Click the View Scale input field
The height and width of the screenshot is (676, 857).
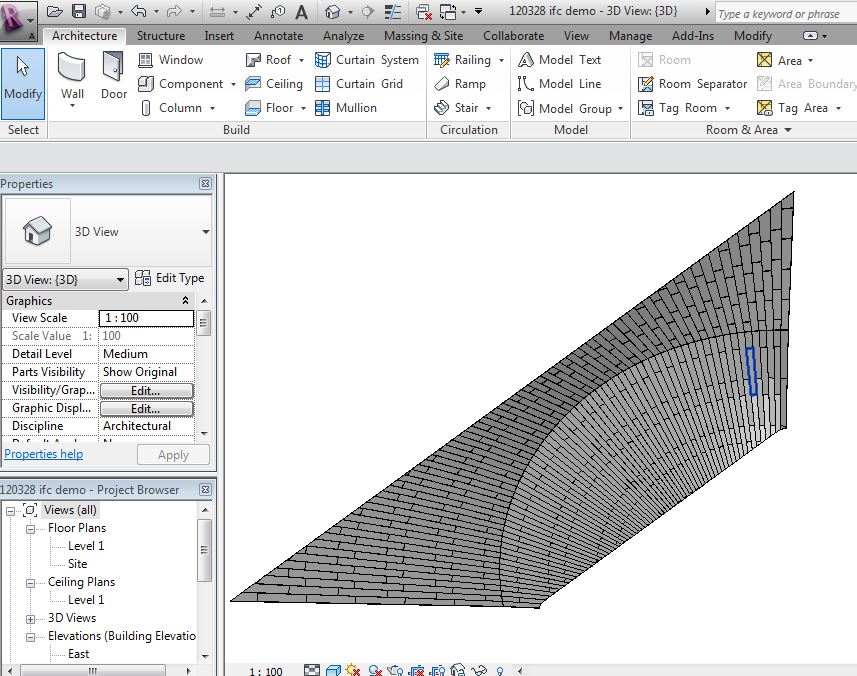pos(146,318)
